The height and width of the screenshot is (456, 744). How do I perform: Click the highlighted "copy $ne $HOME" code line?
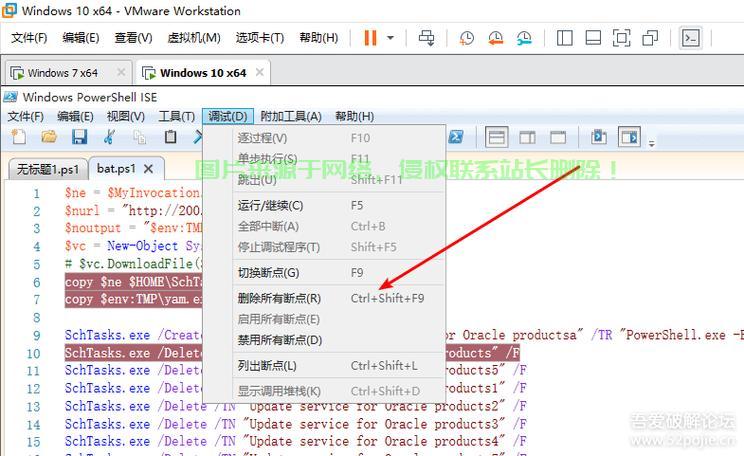[x=133, y=282]
